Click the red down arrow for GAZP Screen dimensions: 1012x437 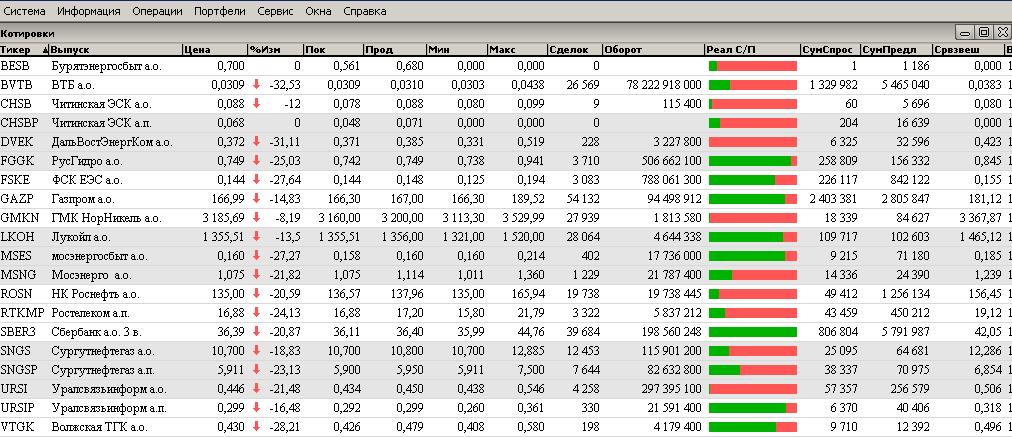click(x=256, y=199)
